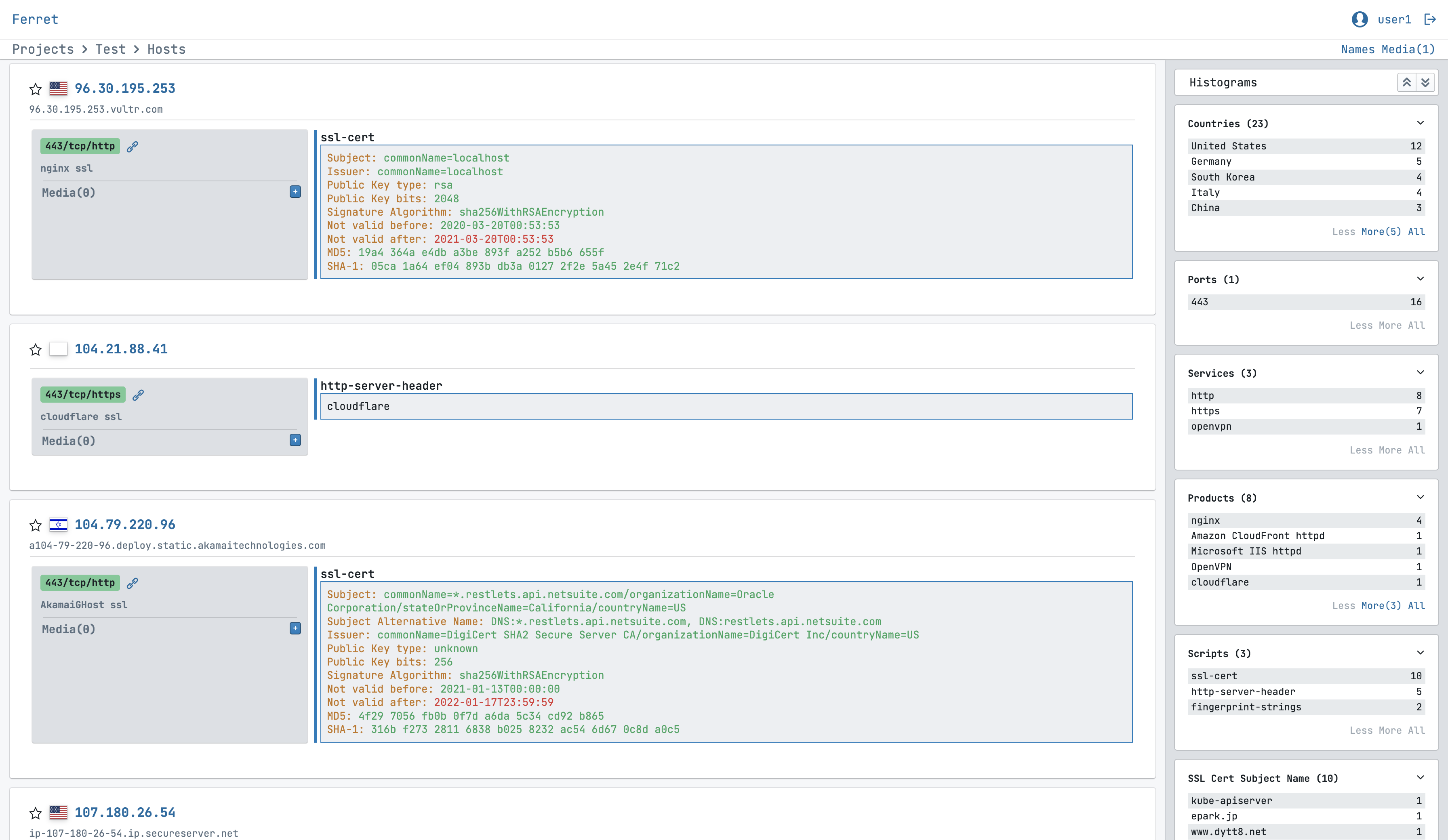Image resolution: width=1448 pixels, height=840 pixels.
Task: Filter by Germany country
Action: click(1306, 162)
